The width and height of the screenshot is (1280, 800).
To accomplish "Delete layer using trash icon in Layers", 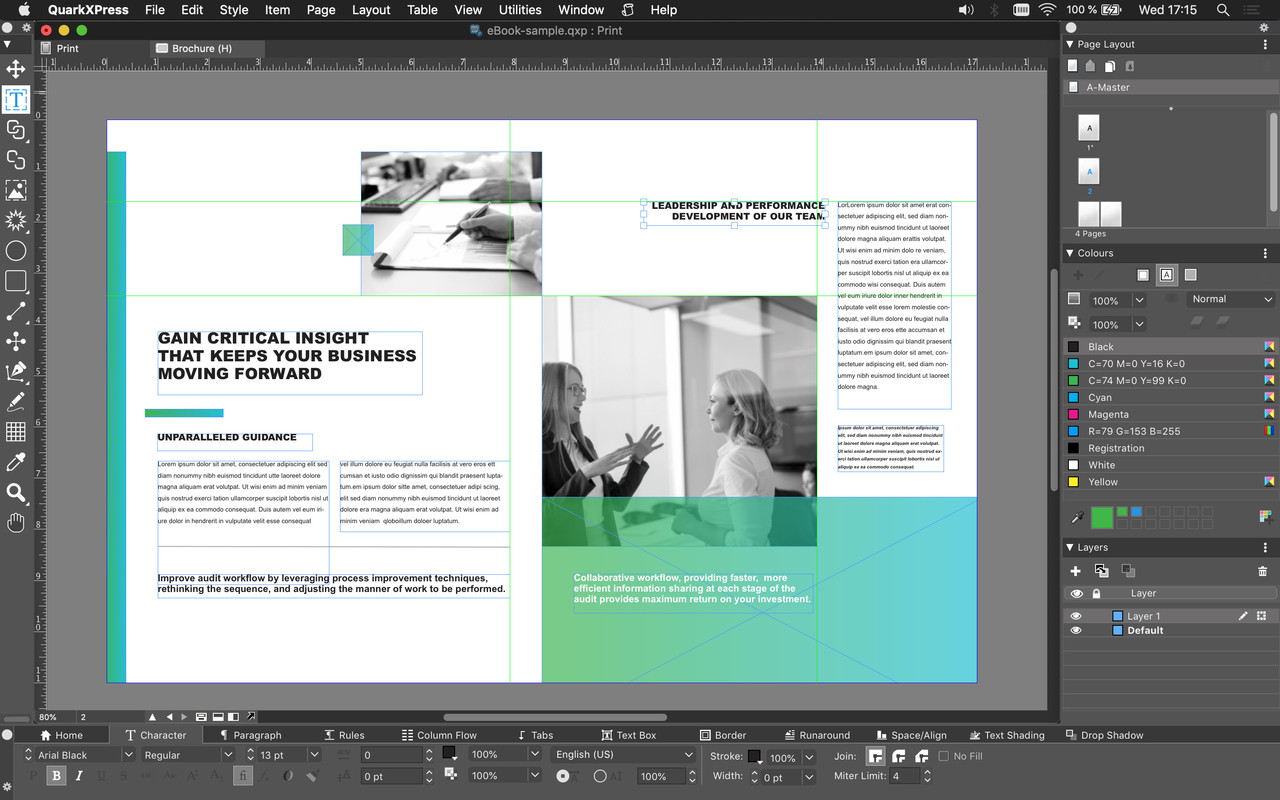I will click(x=1262, y=571).
